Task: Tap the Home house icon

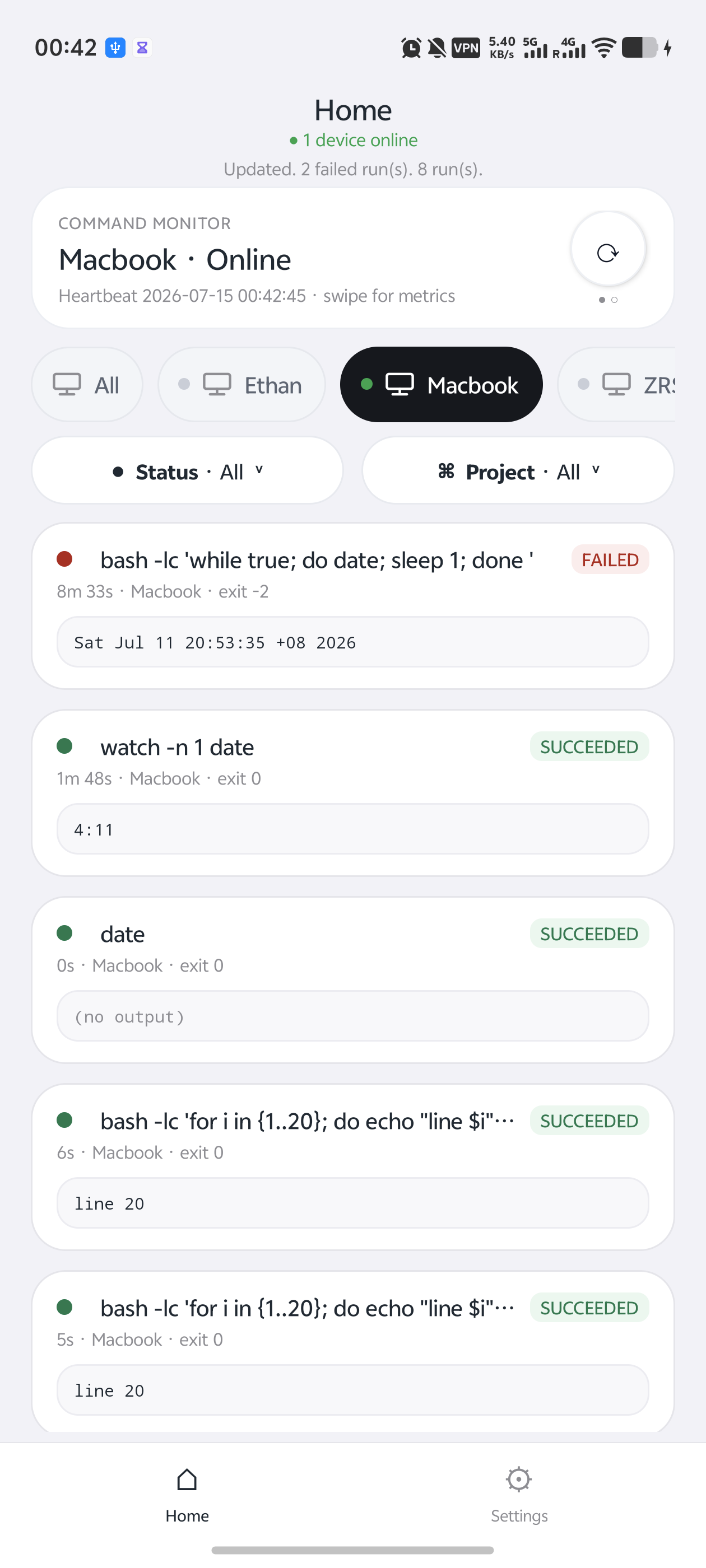Action: click(x=187, y=1479)
